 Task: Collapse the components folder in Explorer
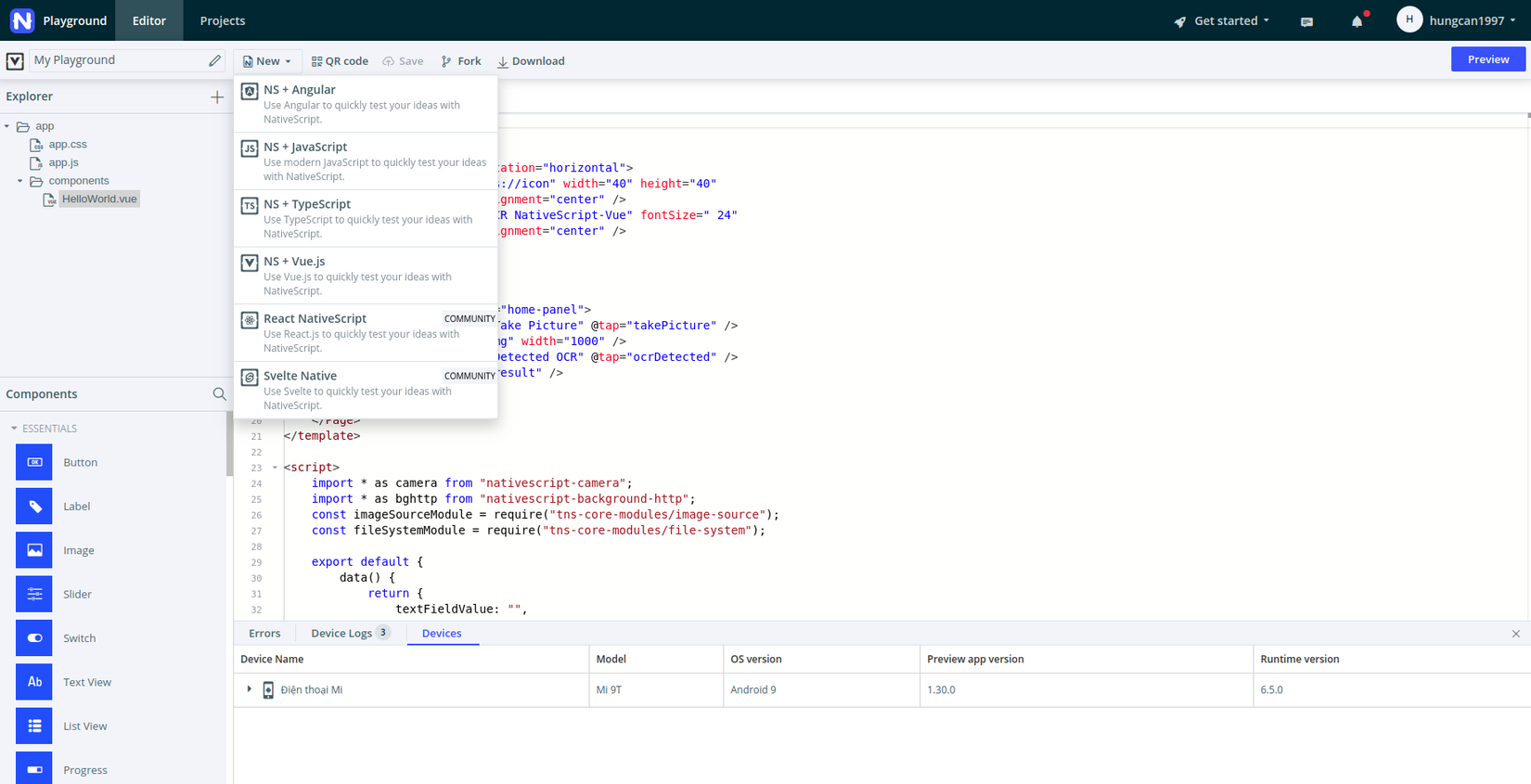tap(20, 181)
